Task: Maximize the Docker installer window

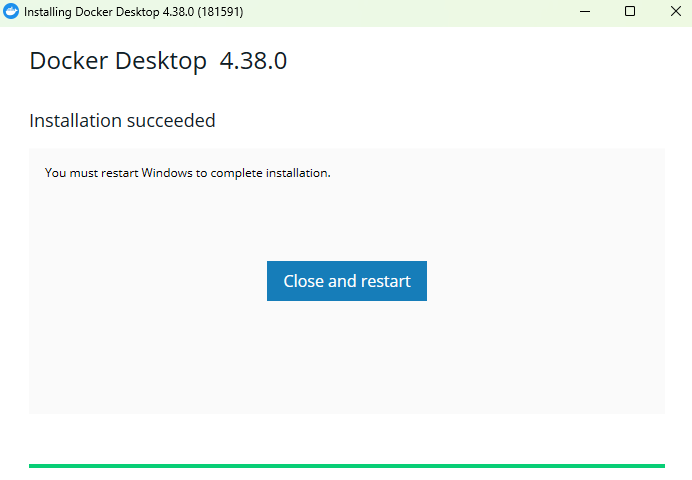Action: (x=630, y=11)
